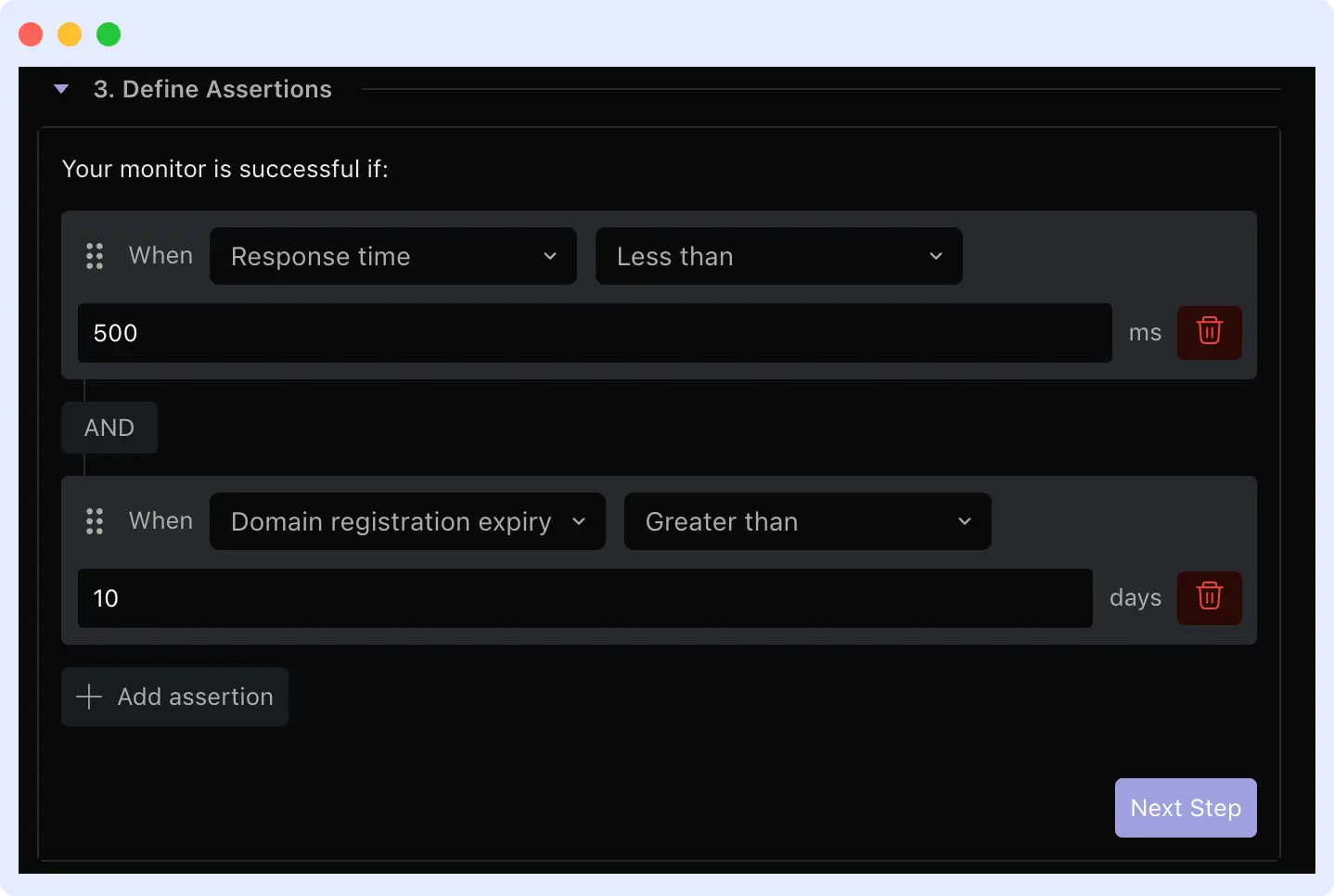
Task: Click the yellow minimize traffic light
Action: click(69, 33)
